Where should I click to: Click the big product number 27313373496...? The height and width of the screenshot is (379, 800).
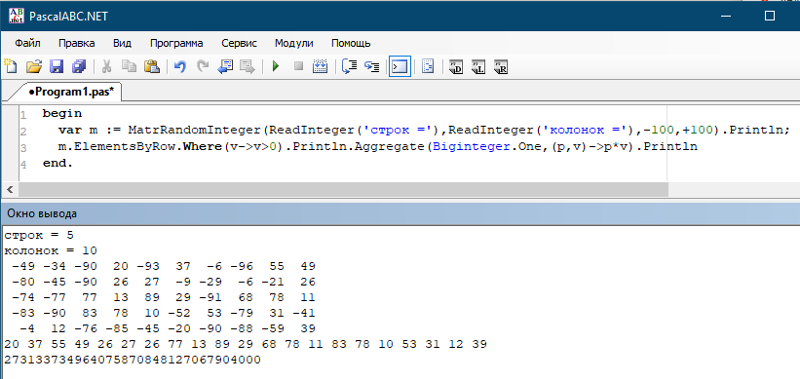(132, 360)
